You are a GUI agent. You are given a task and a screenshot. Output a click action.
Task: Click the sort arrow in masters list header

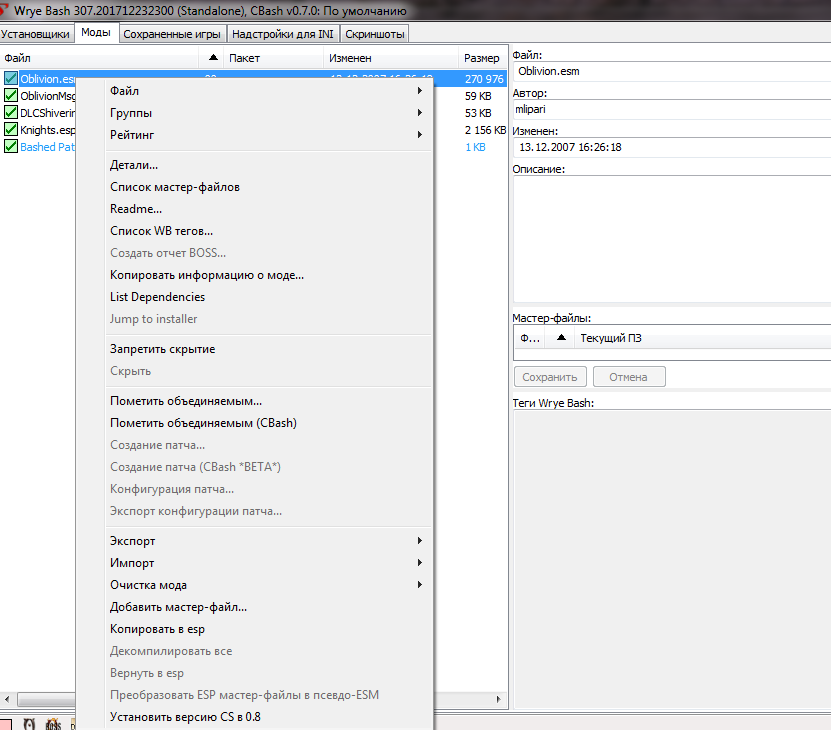[561, 338]
